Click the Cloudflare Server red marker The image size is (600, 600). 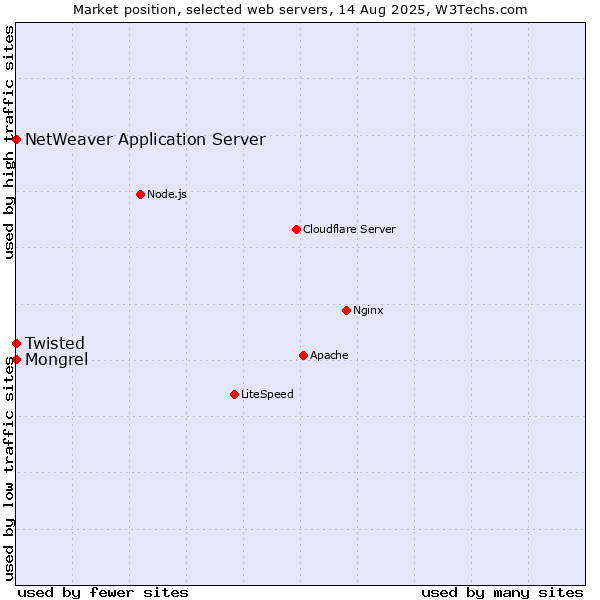tap(296, 230)
